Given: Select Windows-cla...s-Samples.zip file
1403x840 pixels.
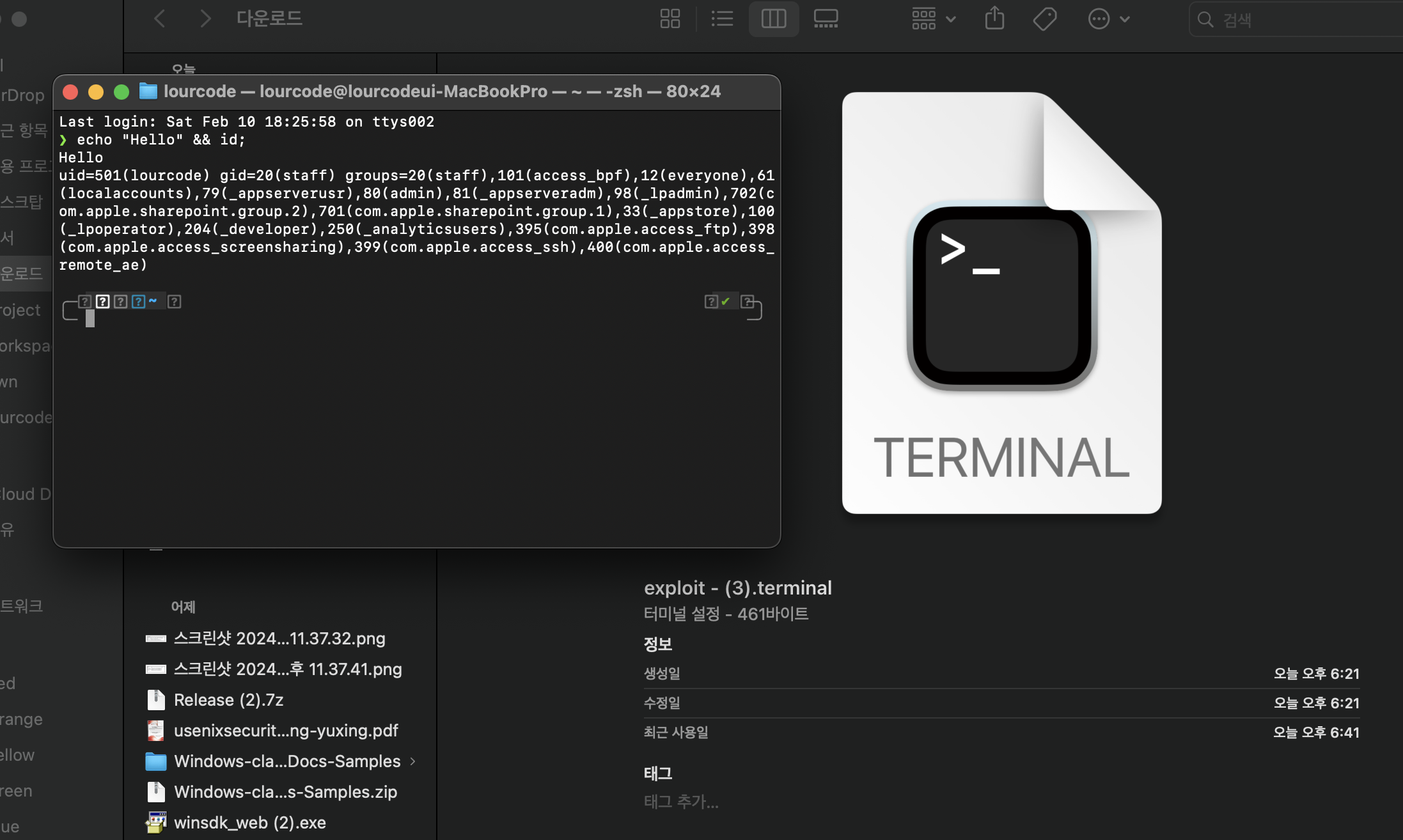Looking at the screenshot, I should pyautogui.click(x=285, y=792).
